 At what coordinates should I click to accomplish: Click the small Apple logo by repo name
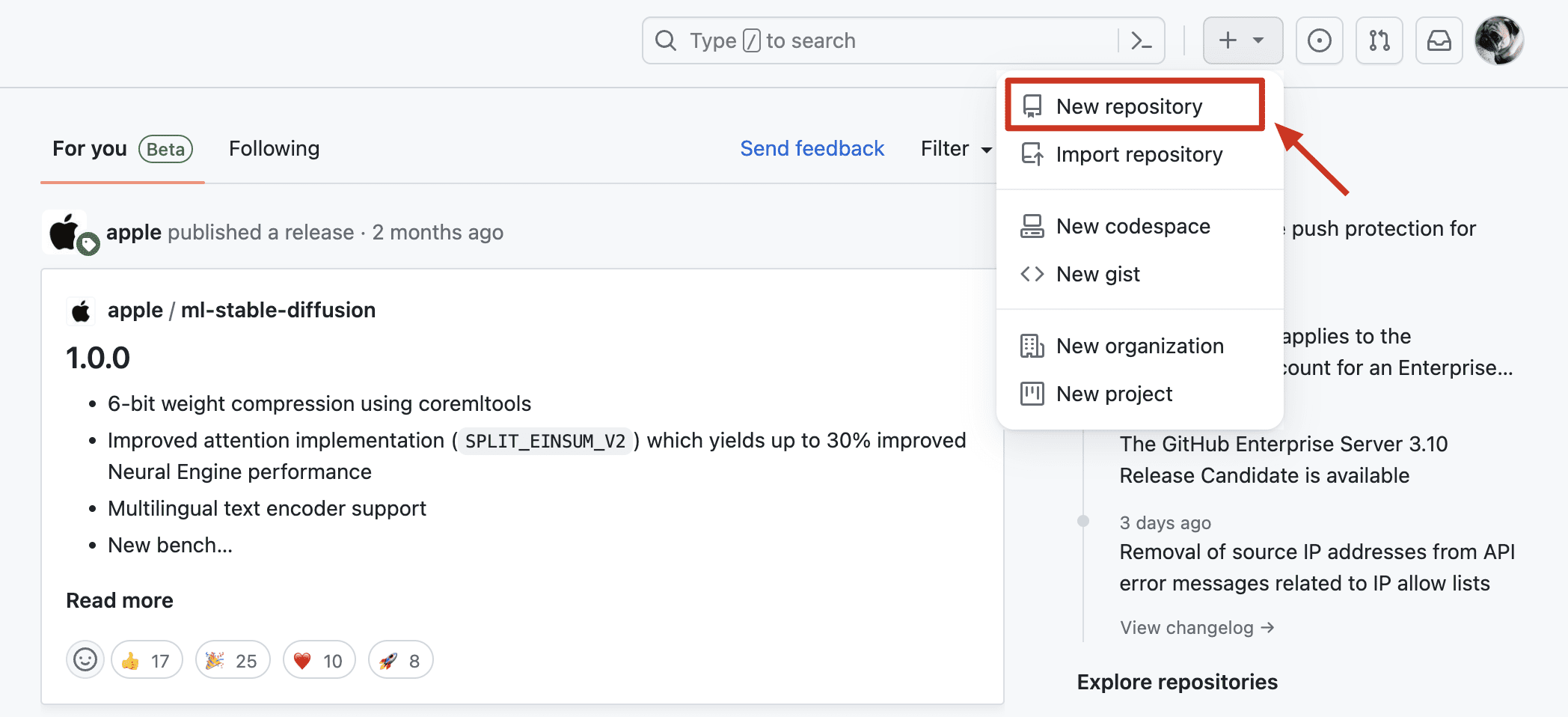pos(81,311)
